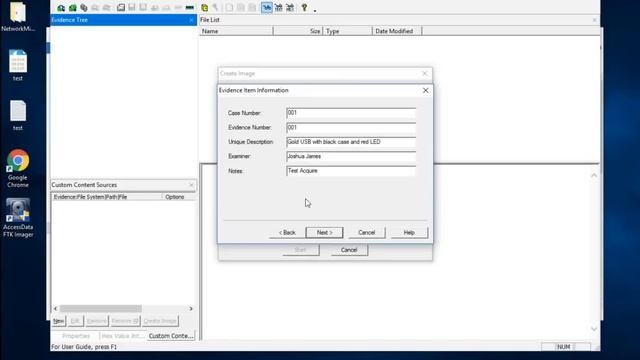Click the Obtain Protected Files toolbar icon
Viewport: 640px width, 360px height.
coord(204,8)
